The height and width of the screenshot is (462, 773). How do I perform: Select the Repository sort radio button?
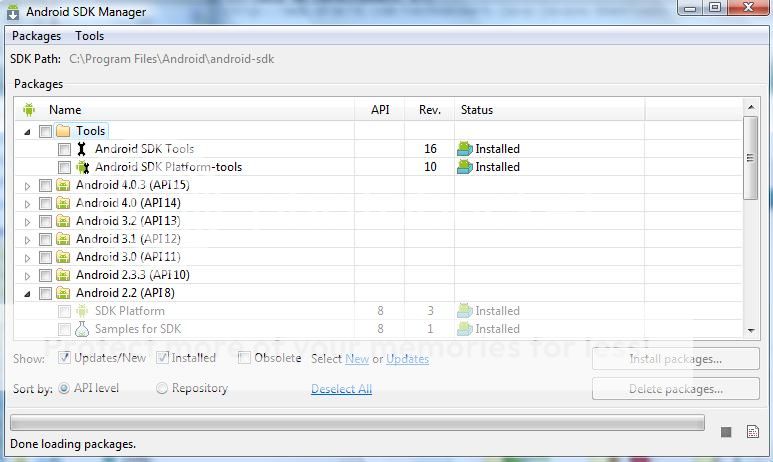coord(162,388)
